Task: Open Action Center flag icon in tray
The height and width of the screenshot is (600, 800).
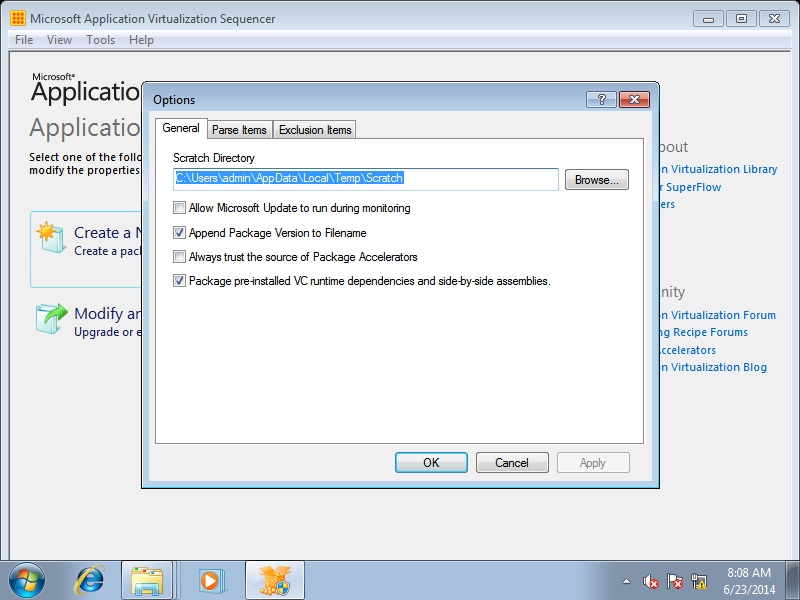Action: [x=675, y=581]
